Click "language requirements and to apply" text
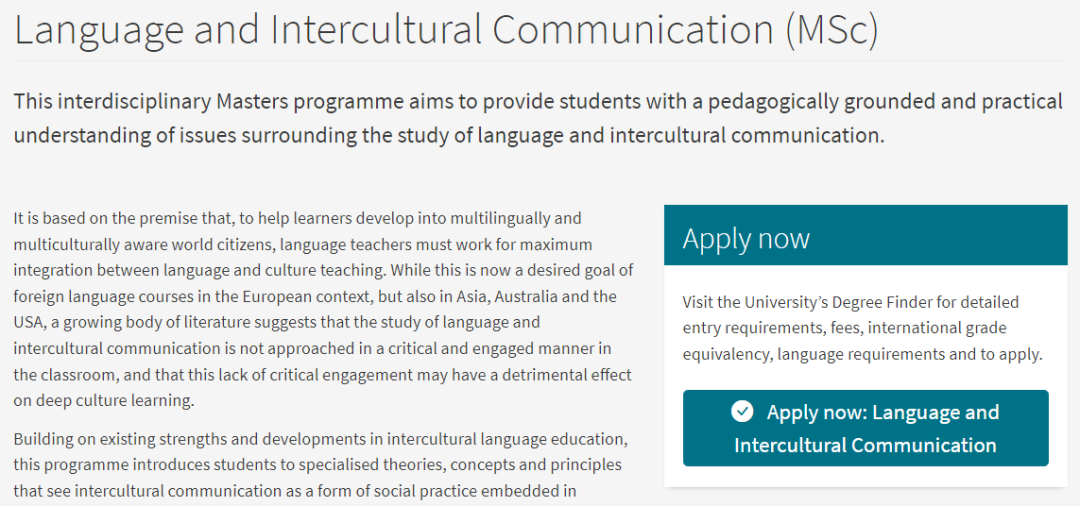The width and height of the screenshot is (1080, 506). (909, 354)
